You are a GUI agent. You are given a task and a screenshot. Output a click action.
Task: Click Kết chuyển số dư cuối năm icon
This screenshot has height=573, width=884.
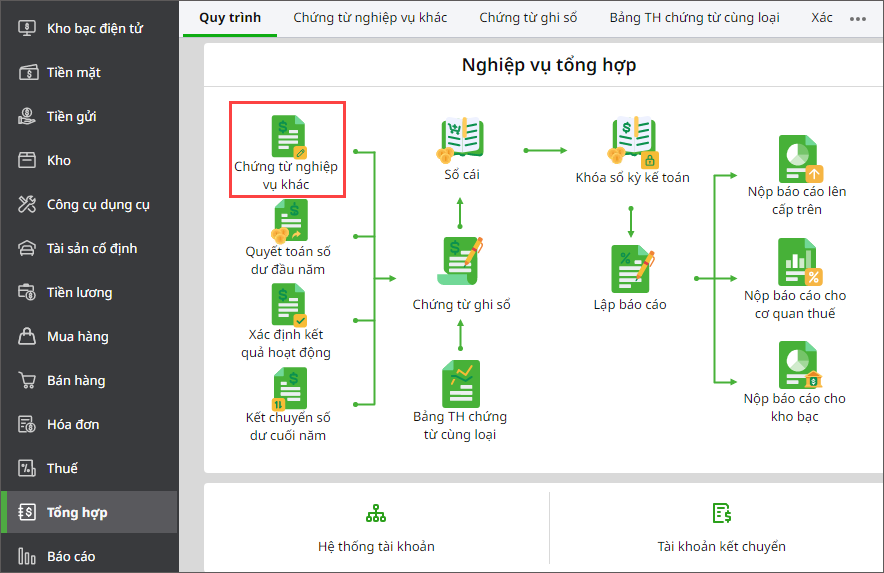pos(289,389)
